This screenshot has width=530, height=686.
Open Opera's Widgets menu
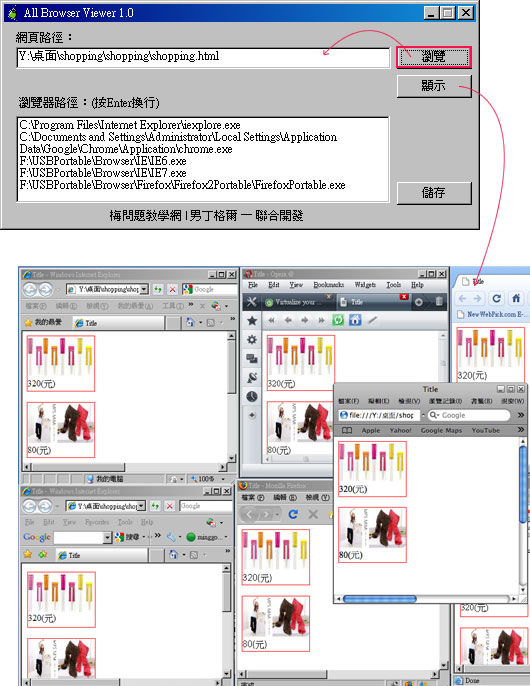[365, 285]
